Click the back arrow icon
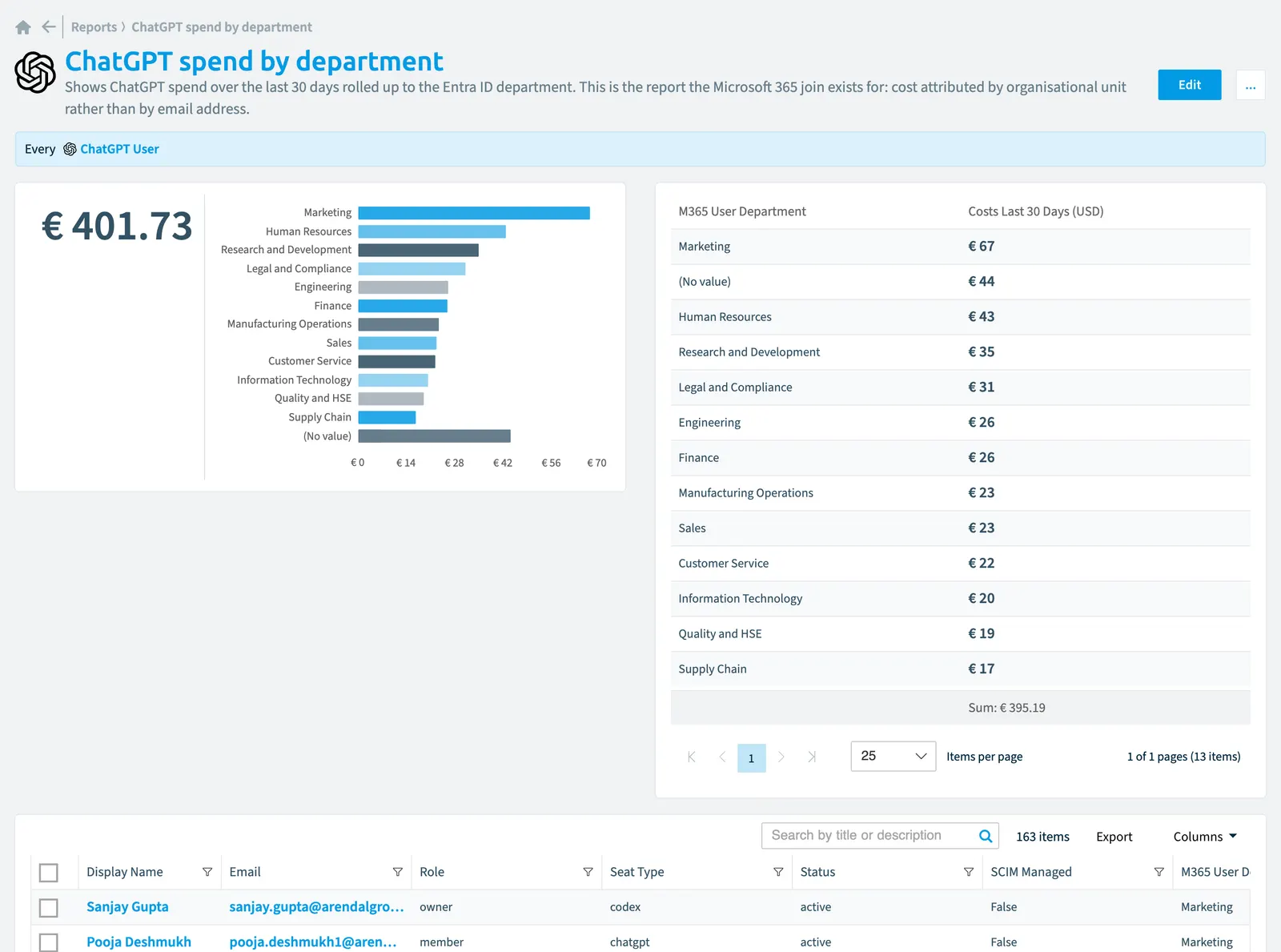Screen dimensions: 1281x952 [49, 26]
